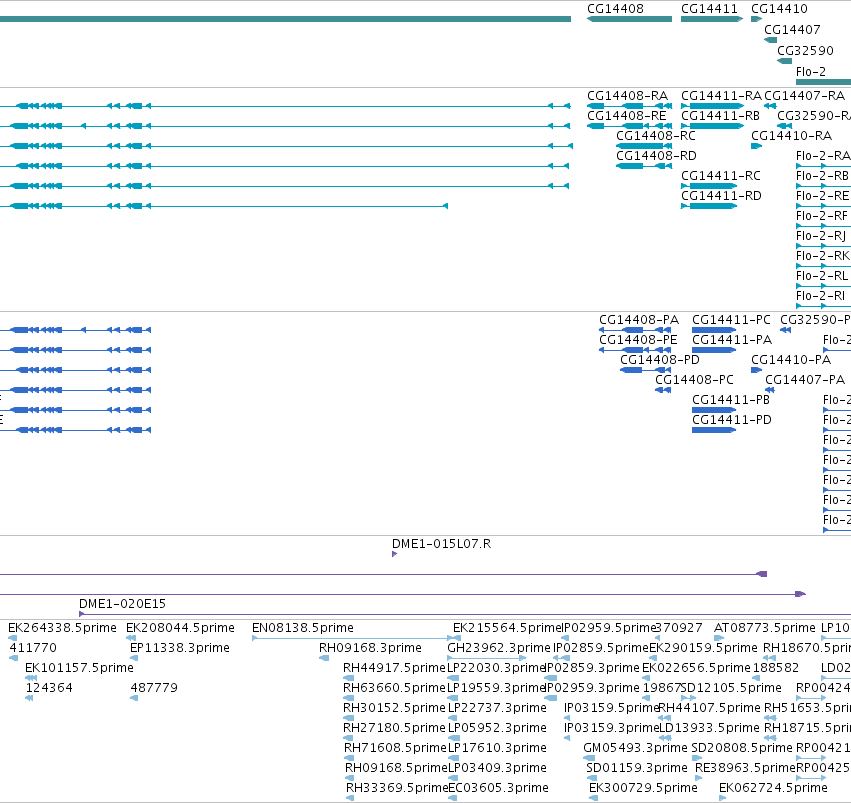The width and height of the screenshot is (851, 803).
Task: Open the Flo-2-RI transcript label
Action: [821, 296]
